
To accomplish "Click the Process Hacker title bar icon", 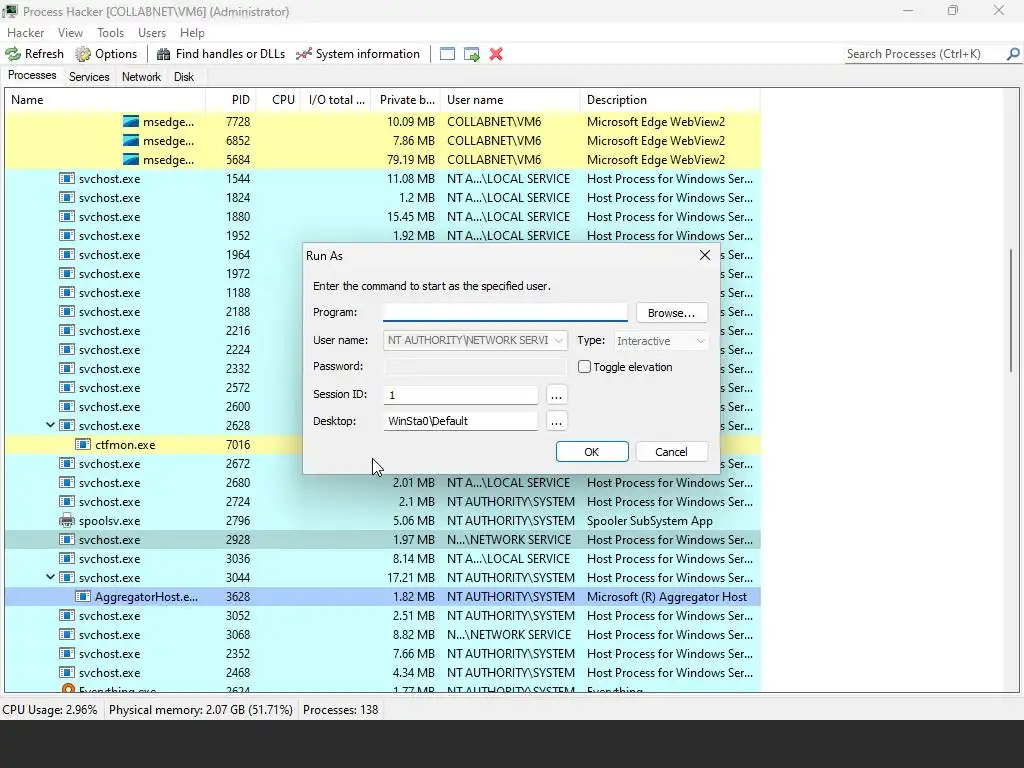I will click(10, 11).
